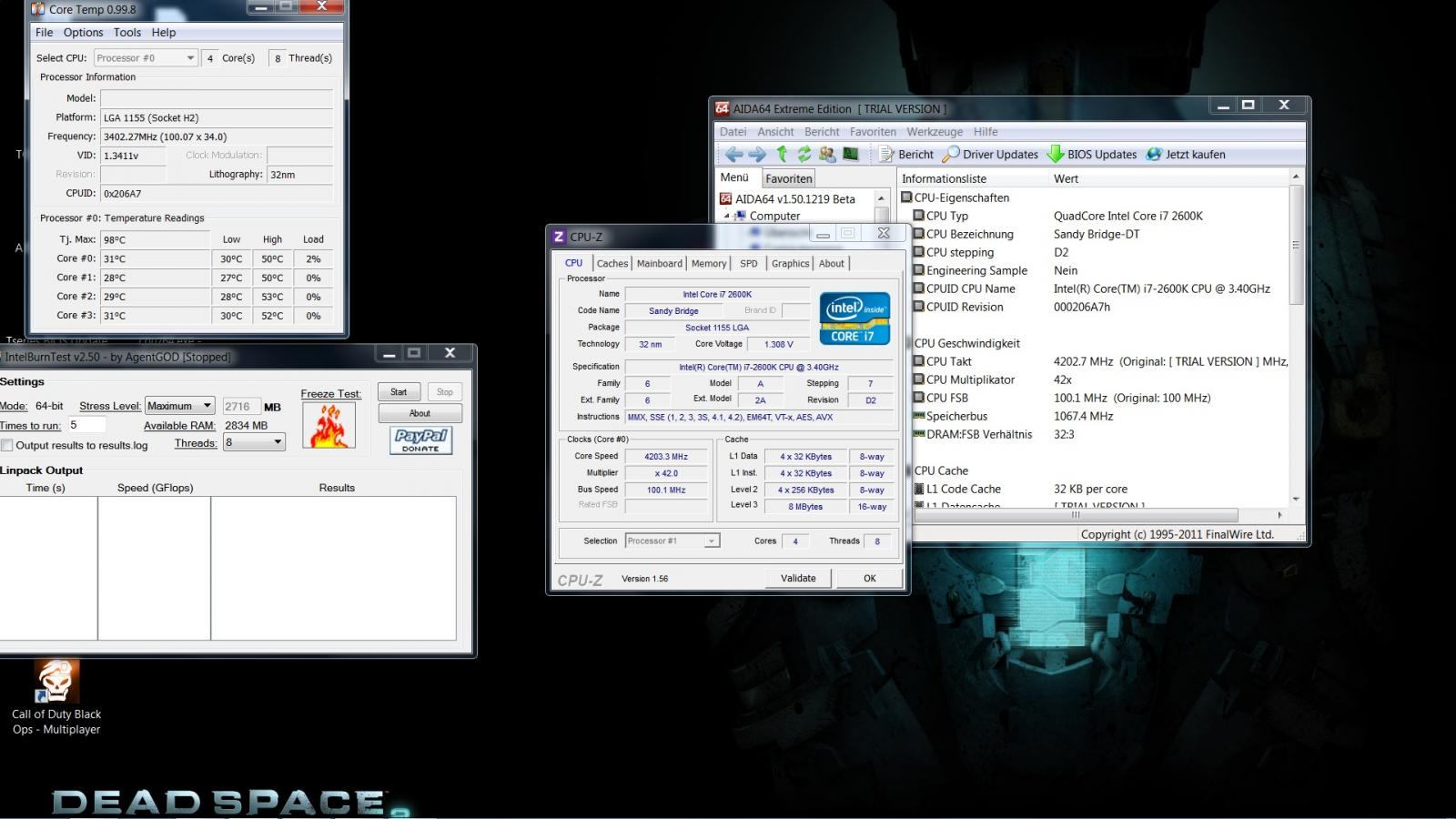Open the Options menu in Core Temp
This screenshot has width=1456, height=819.
coord(83,32)
